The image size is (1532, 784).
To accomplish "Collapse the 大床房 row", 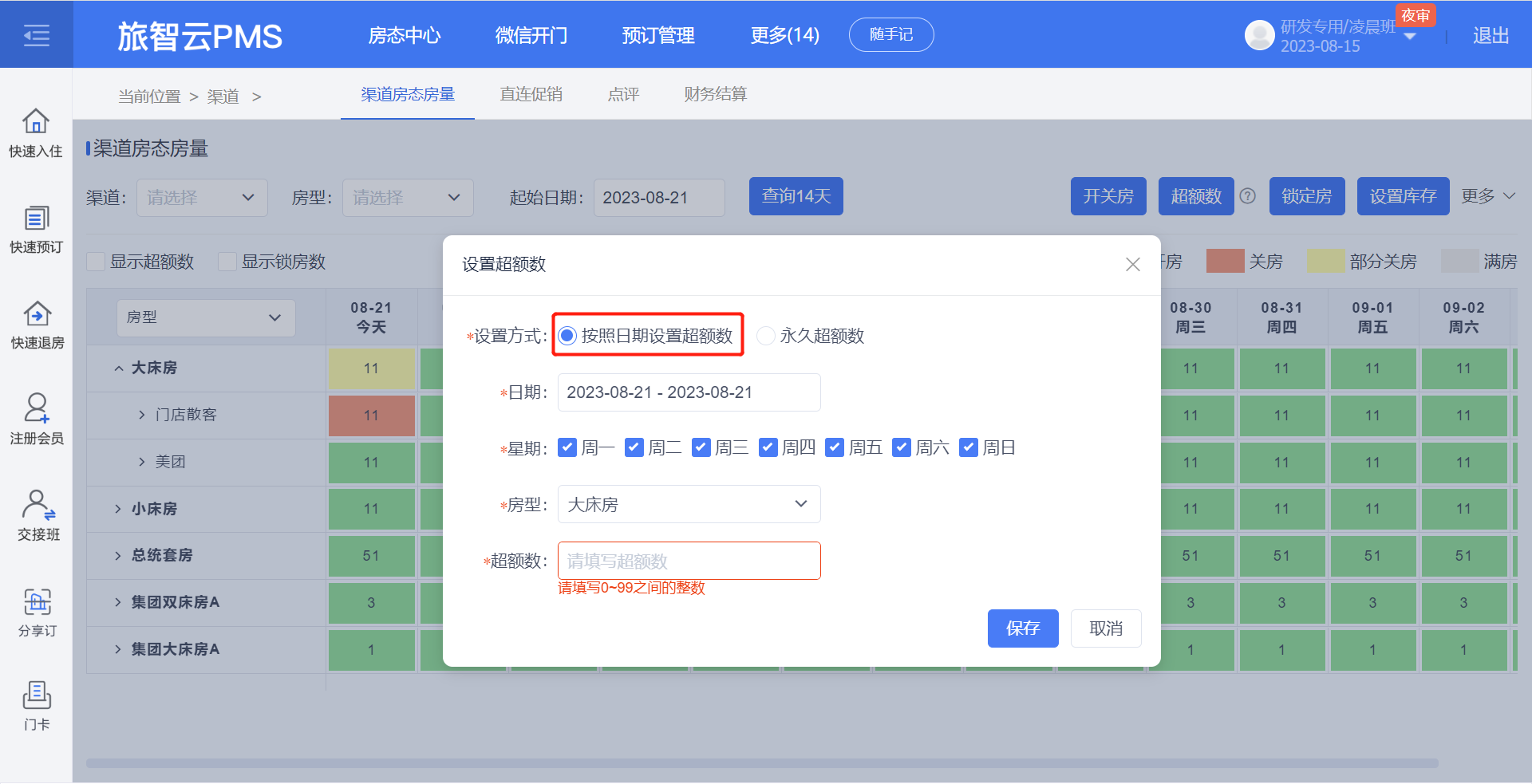I will (119, 368).
